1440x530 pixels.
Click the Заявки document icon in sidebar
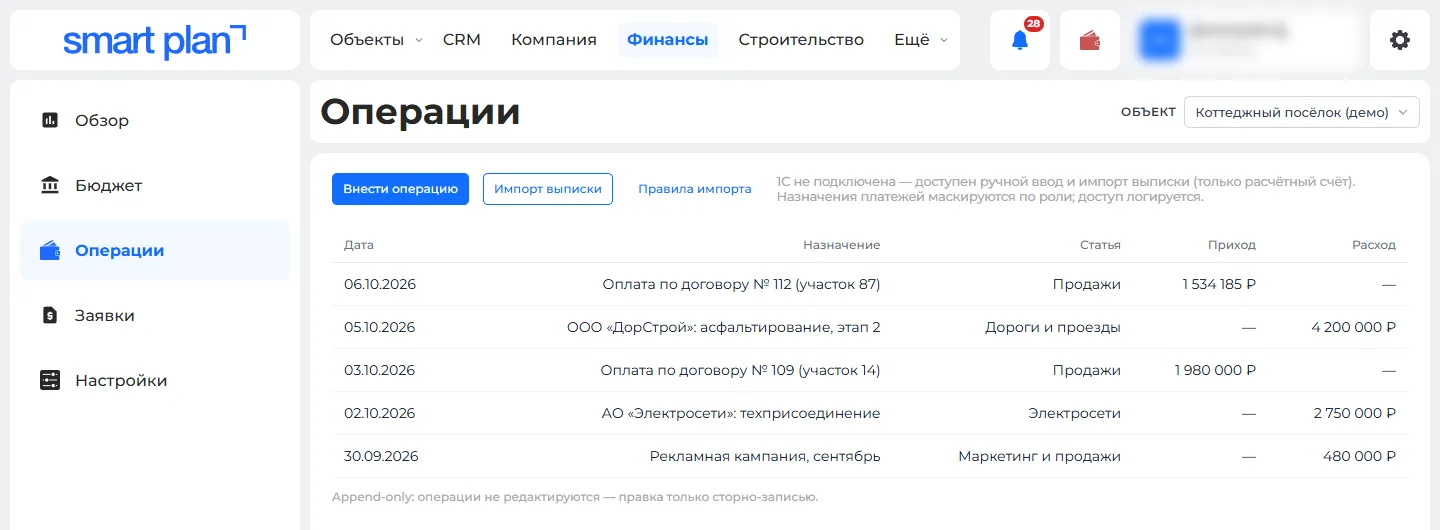(x=50, y=315)
